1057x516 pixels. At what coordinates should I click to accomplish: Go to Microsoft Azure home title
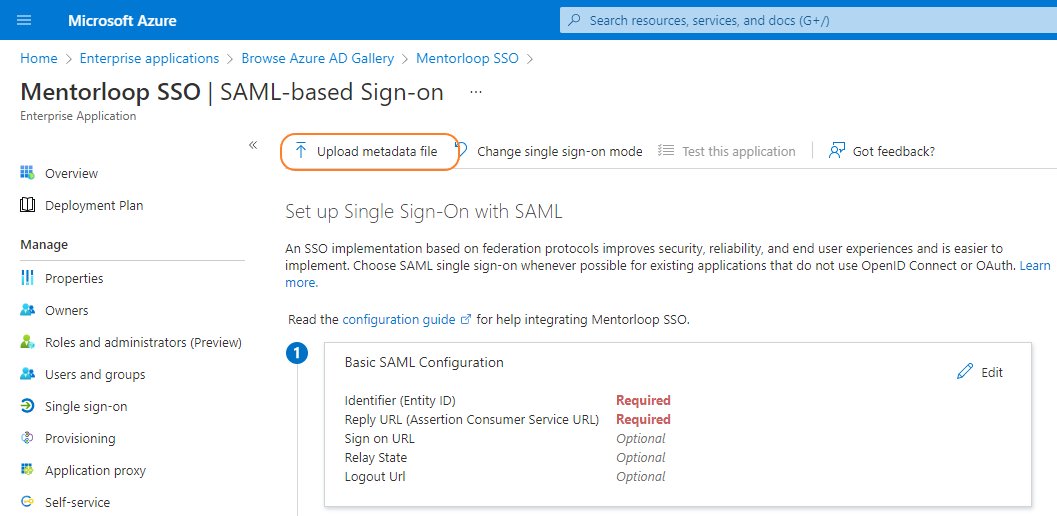[x=122, y=20]
